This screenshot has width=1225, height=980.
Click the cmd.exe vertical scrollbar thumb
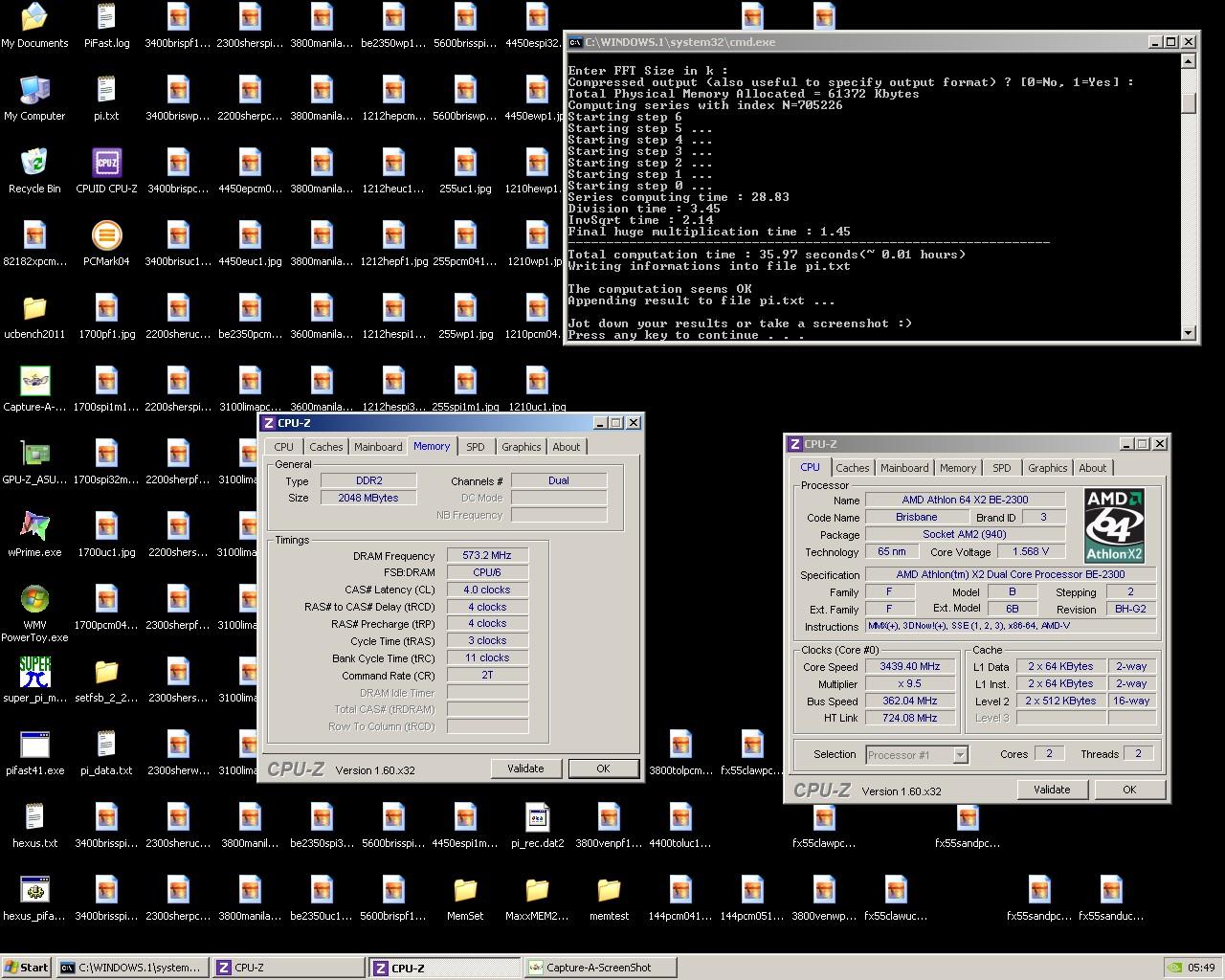tap(1189, 102)
